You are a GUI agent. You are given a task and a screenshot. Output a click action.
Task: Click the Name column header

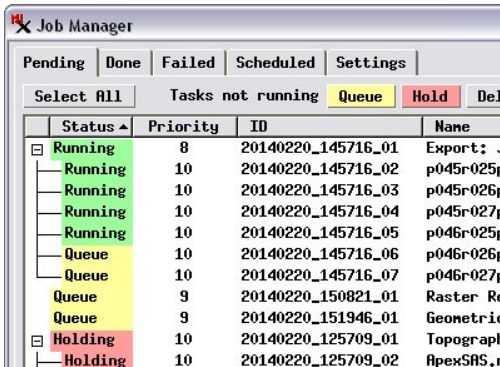click(461, 127)
